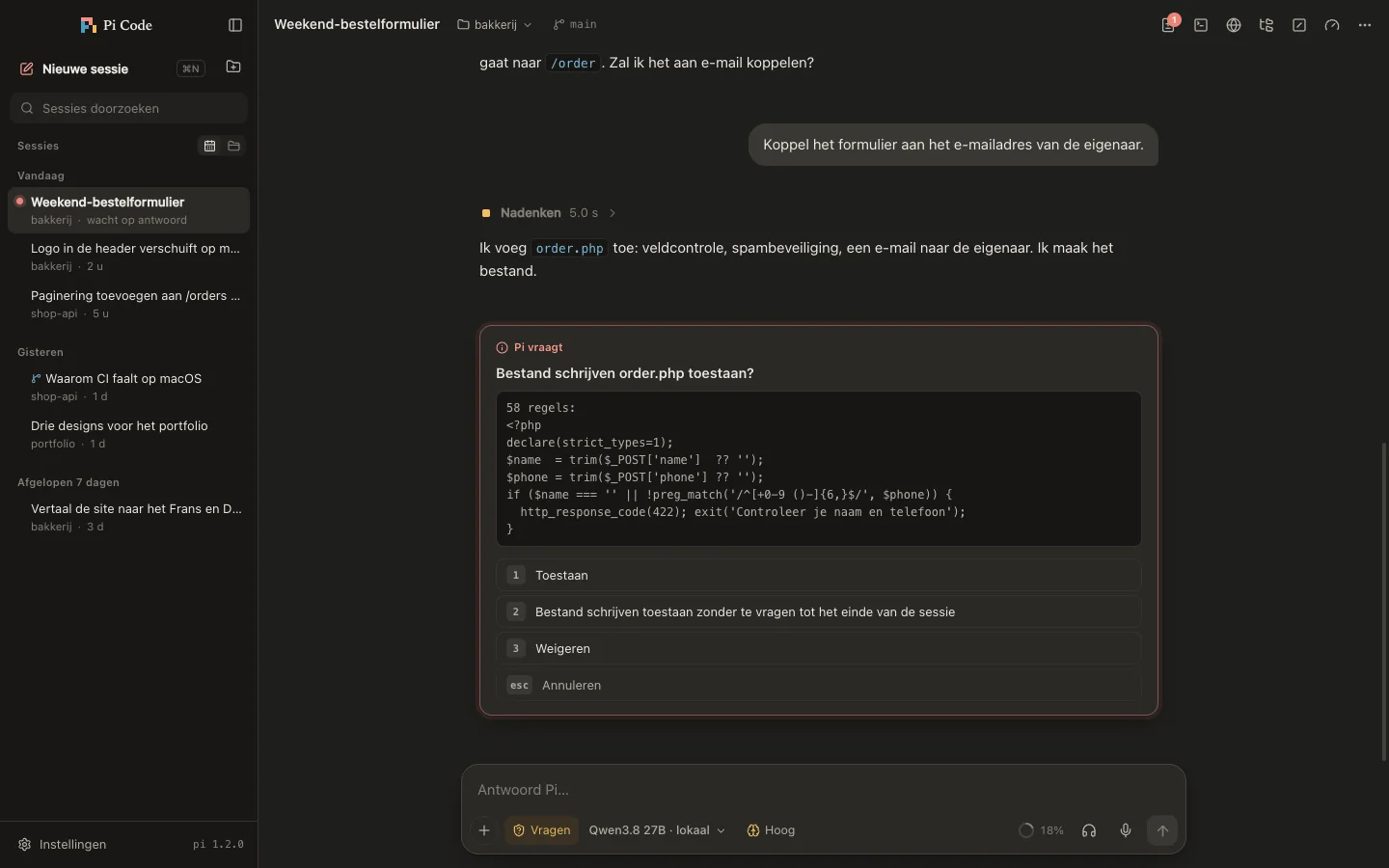Expand the Nadenken thinking section
Screen dimensions: 1389x868
[x=549, y=213]
